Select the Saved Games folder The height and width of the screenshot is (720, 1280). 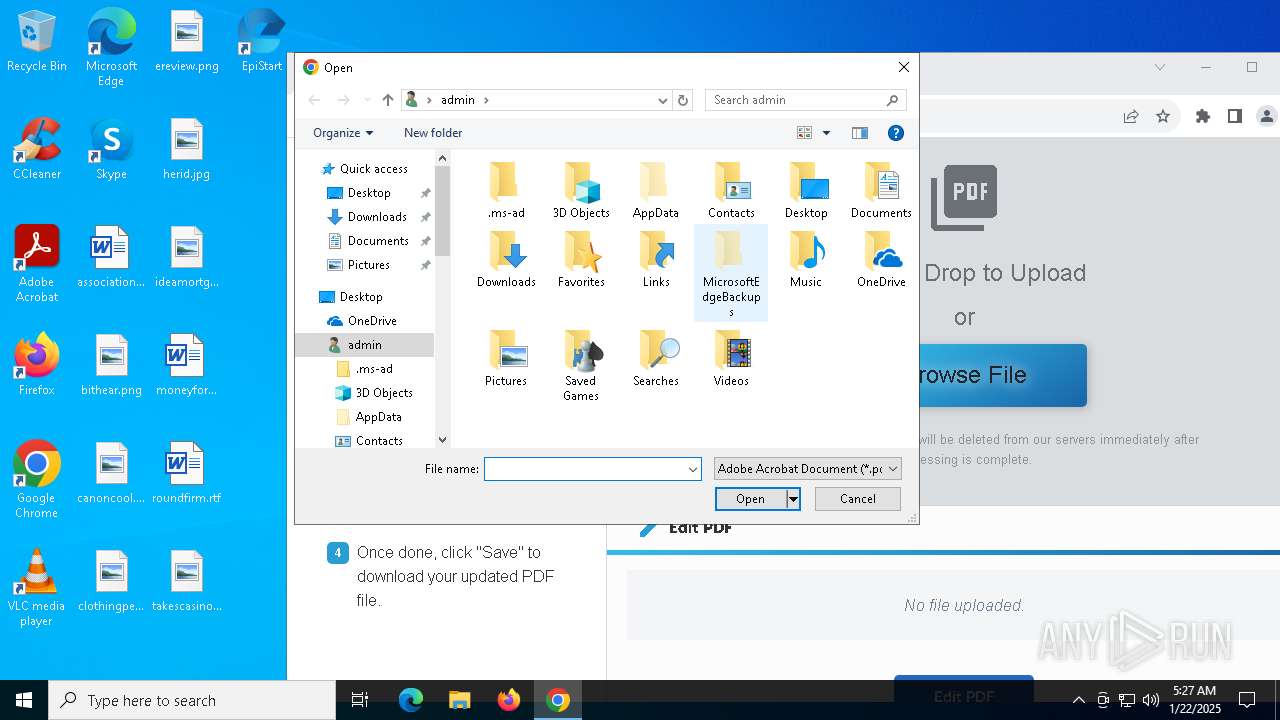581,365
